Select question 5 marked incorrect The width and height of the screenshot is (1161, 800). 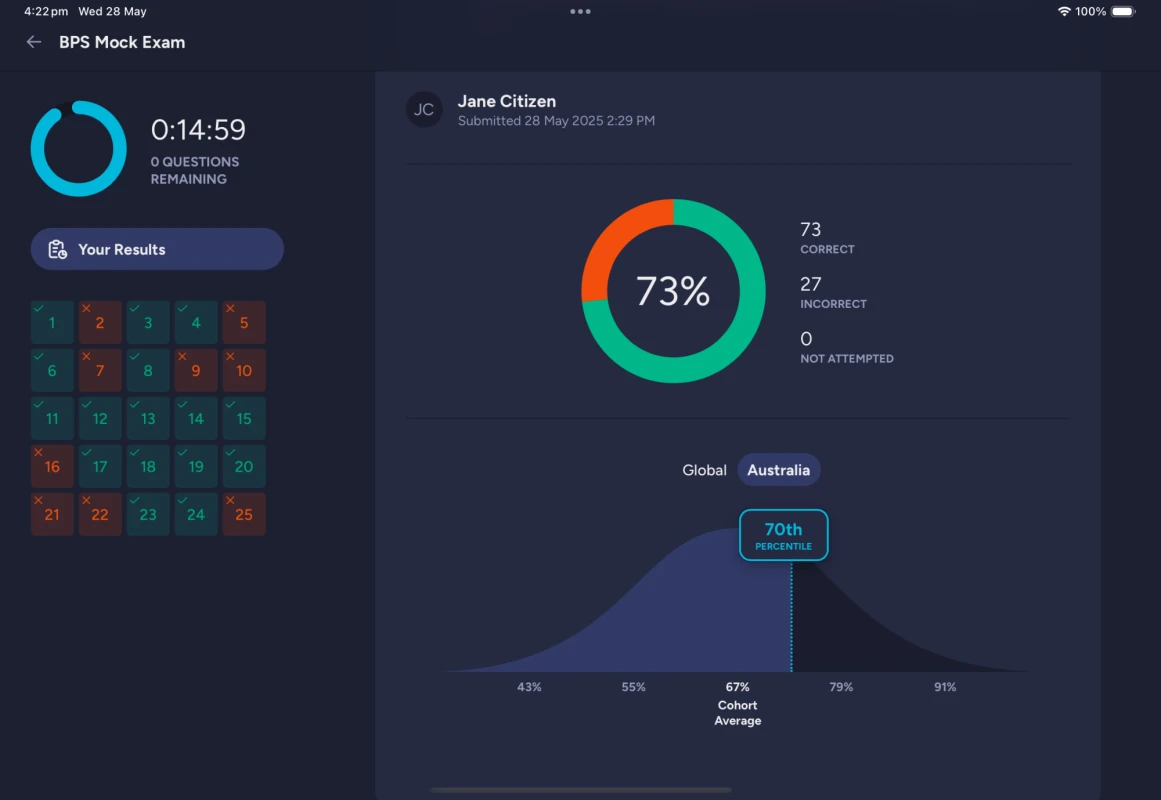click(244, 322)
